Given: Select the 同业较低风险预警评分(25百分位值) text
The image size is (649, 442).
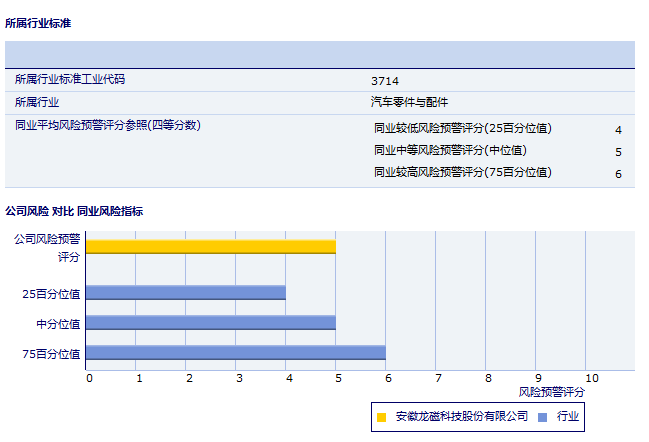Looking at the screenshot, I should tap(463, 128).
